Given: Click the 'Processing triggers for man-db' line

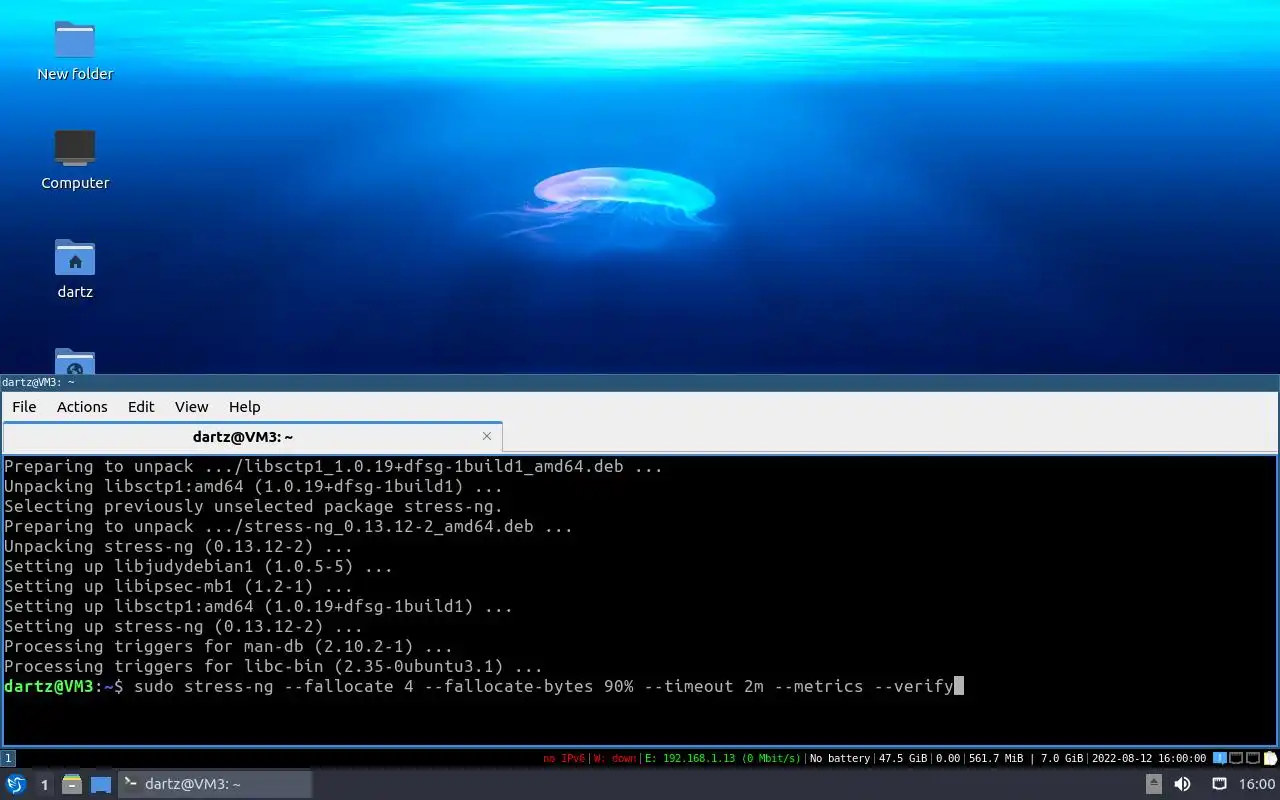Looking at the screenshot, I should coord(228,646).
